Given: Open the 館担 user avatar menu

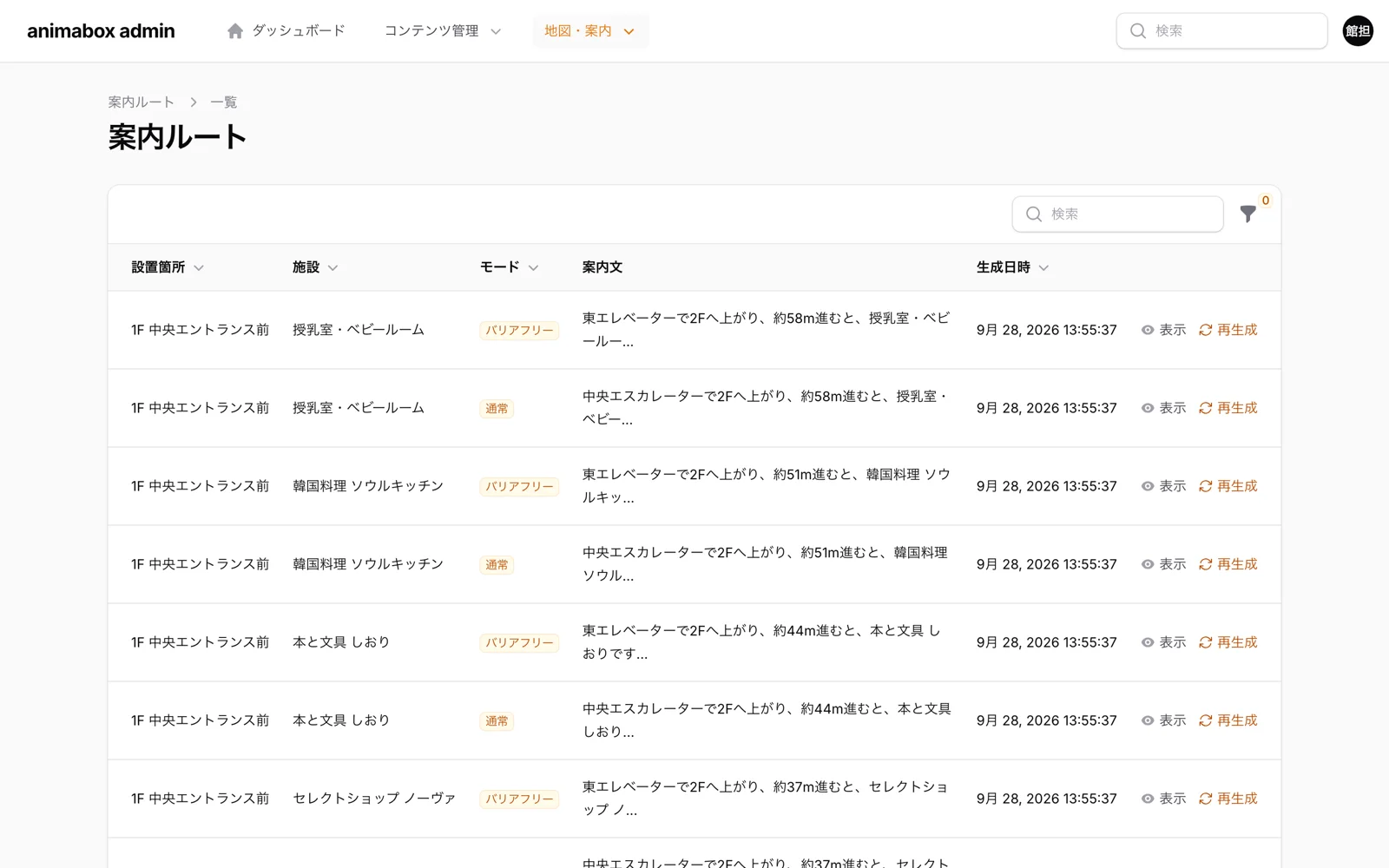Looking at the screenshot, I should [x=1358, y=31].
